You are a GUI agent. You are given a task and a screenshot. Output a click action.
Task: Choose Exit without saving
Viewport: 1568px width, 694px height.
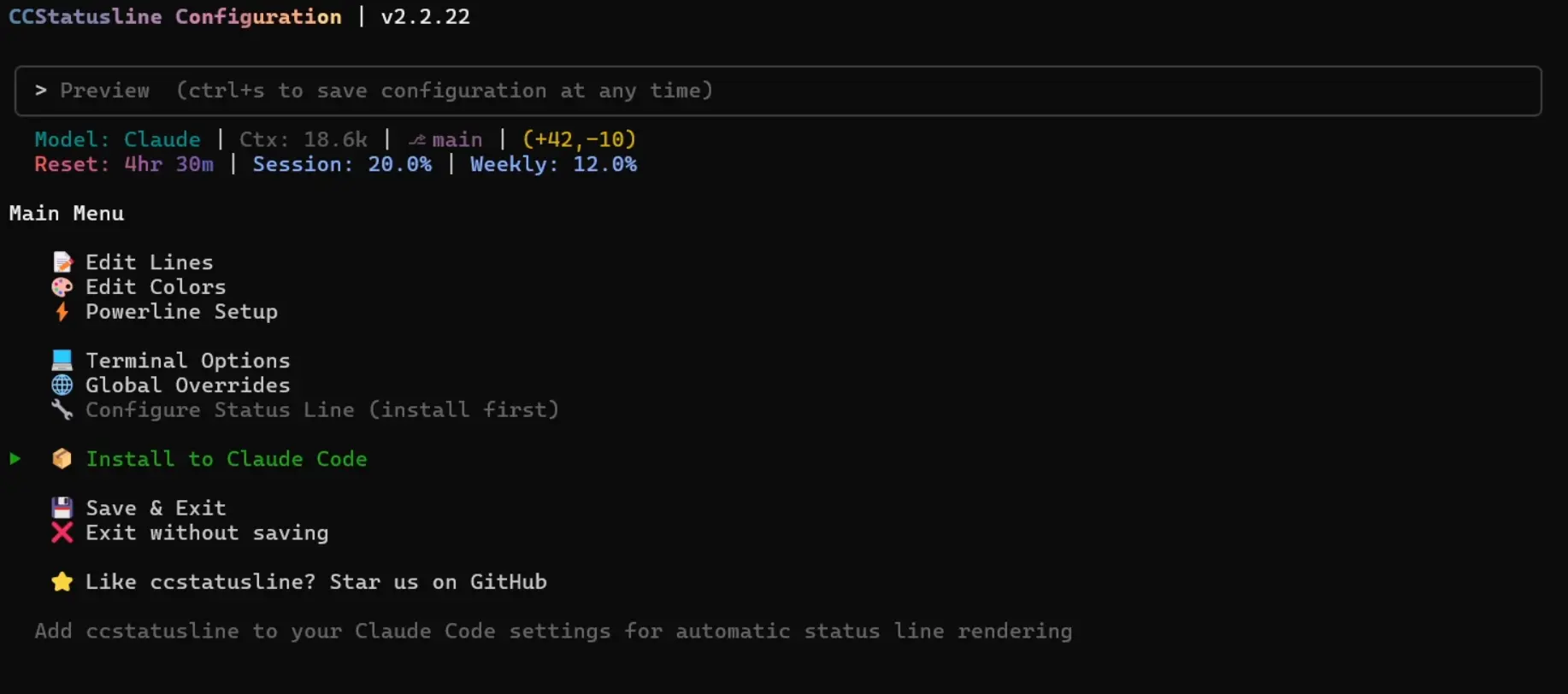coord(207,533)
